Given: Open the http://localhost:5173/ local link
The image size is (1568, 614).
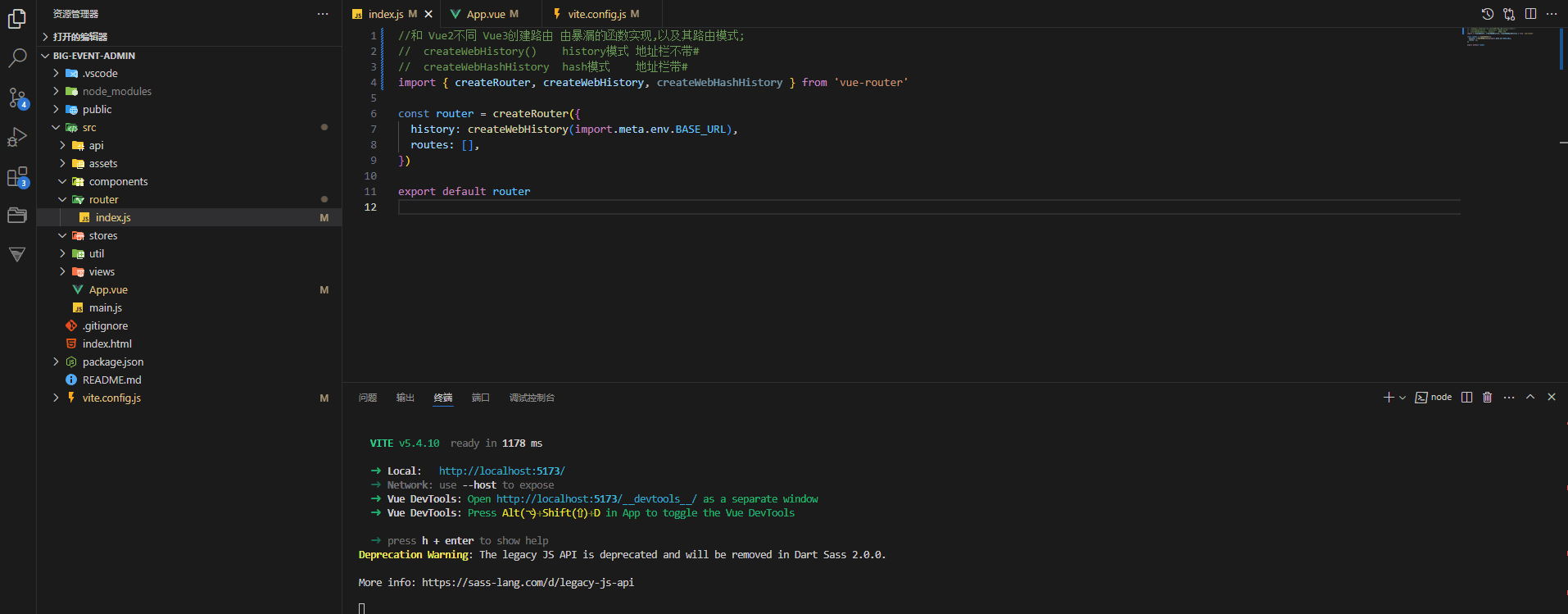Looking at the screenshot, I should (501, 471).
